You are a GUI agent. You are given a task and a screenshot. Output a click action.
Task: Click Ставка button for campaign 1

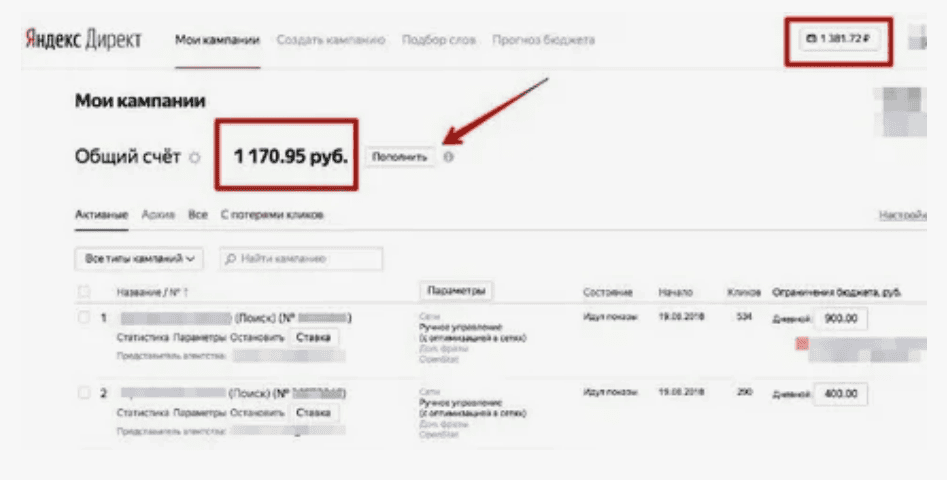(x=313, y=337)
